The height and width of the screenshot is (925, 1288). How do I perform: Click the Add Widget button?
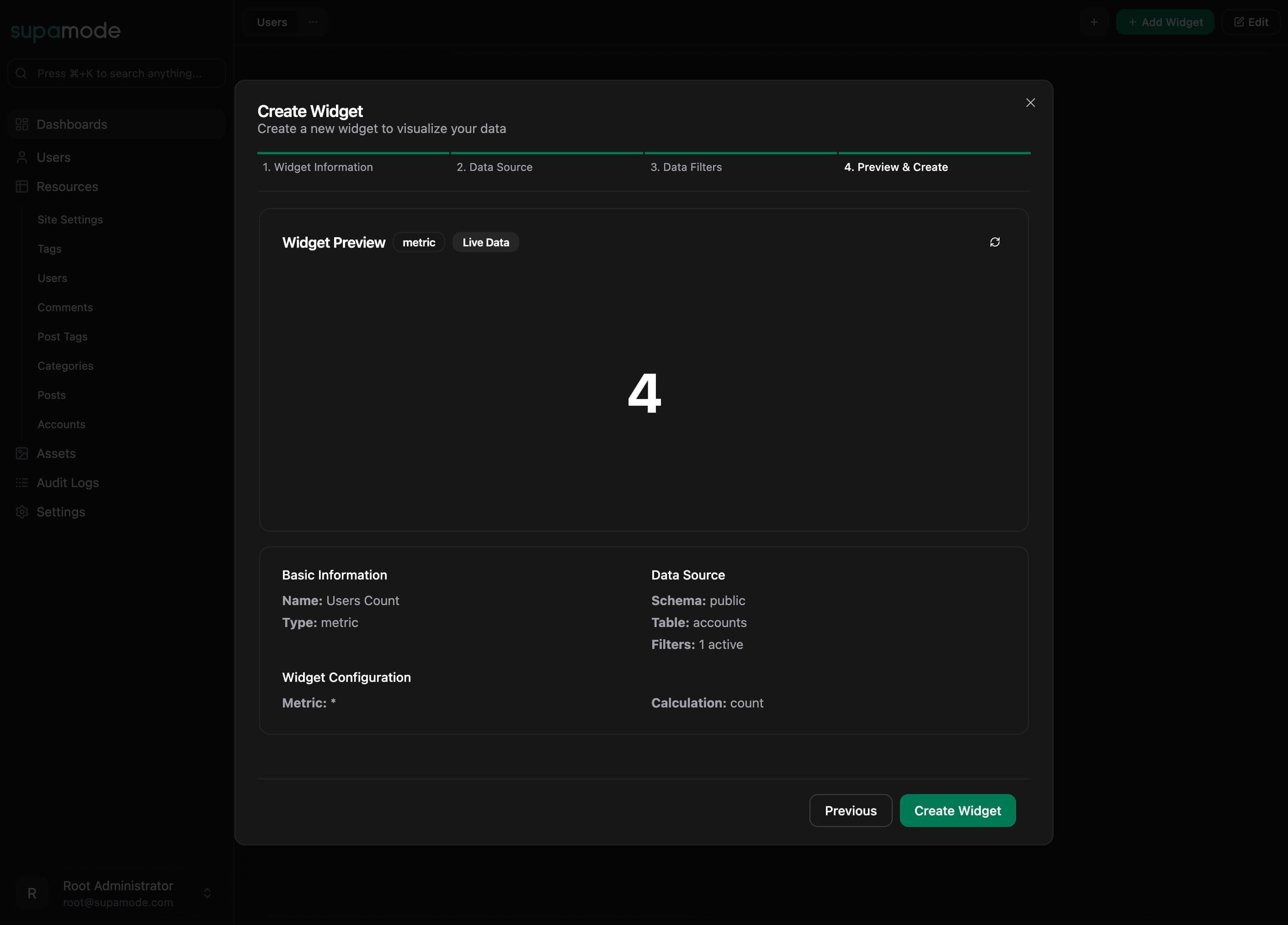point(1164,22)
